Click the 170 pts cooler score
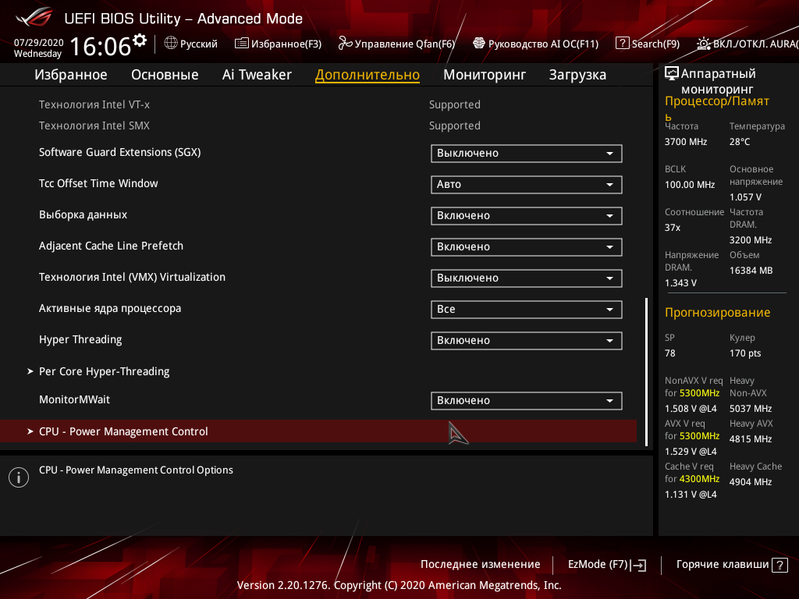Viewport: 799px width, 599px height. (x=745, y=353)
